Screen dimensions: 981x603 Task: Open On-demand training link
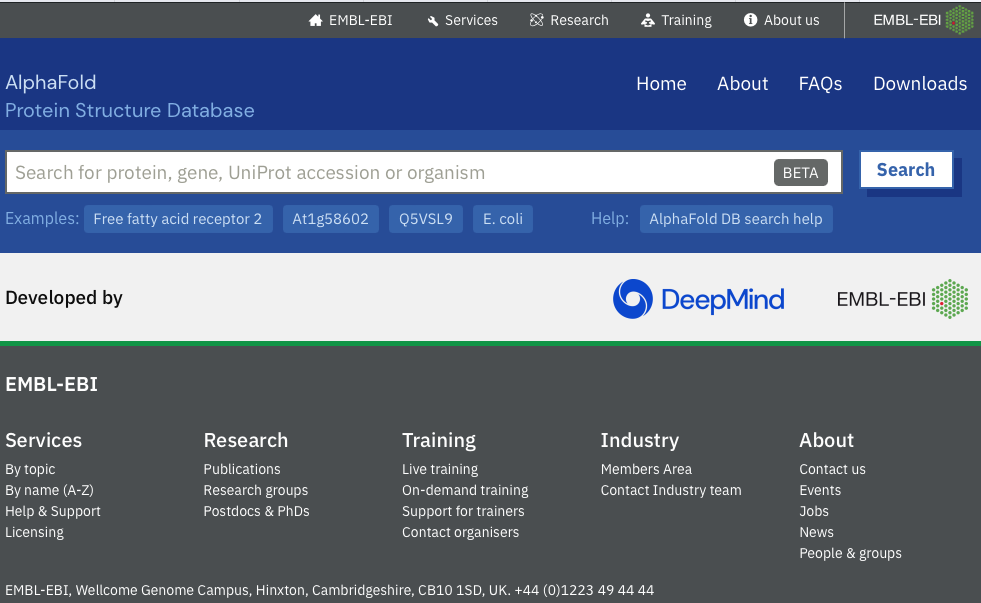pos(465,490)
